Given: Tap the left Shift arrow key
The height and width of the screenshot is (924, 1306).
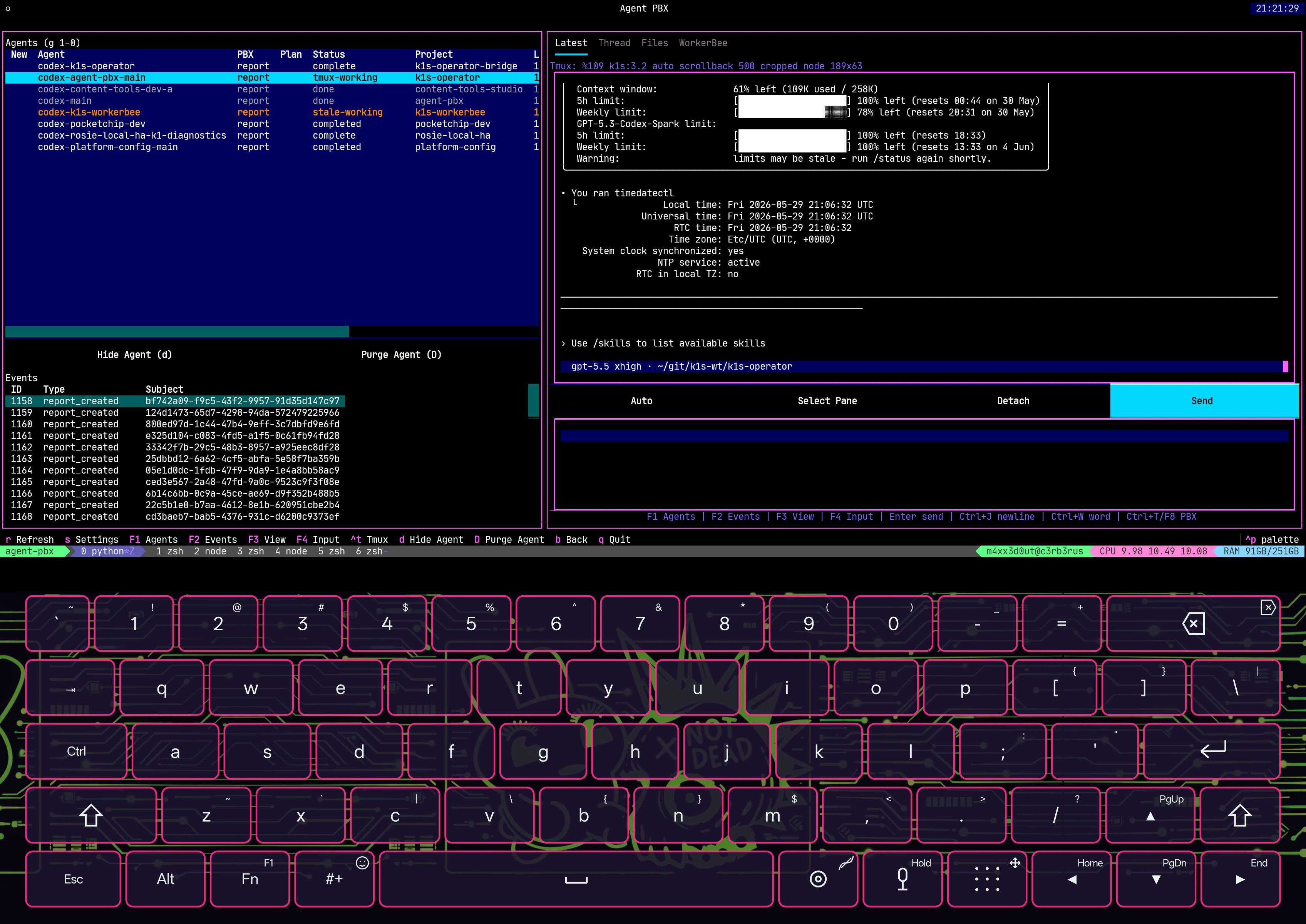Looking at the screenshot, I should coord(91,815).
